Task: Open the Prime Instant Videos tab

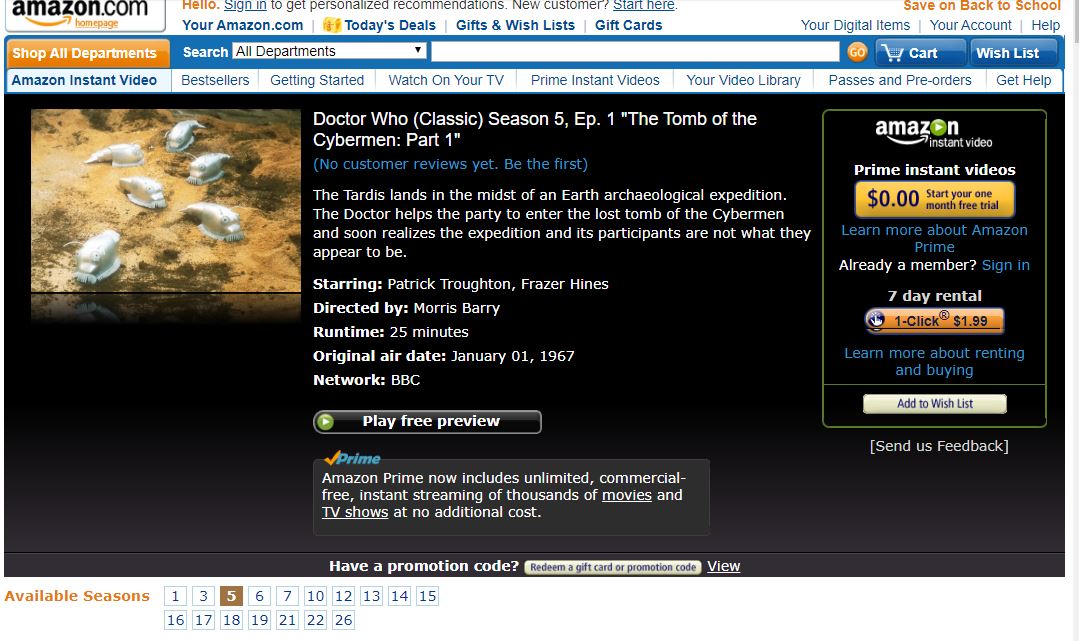Action: point(595,80)
